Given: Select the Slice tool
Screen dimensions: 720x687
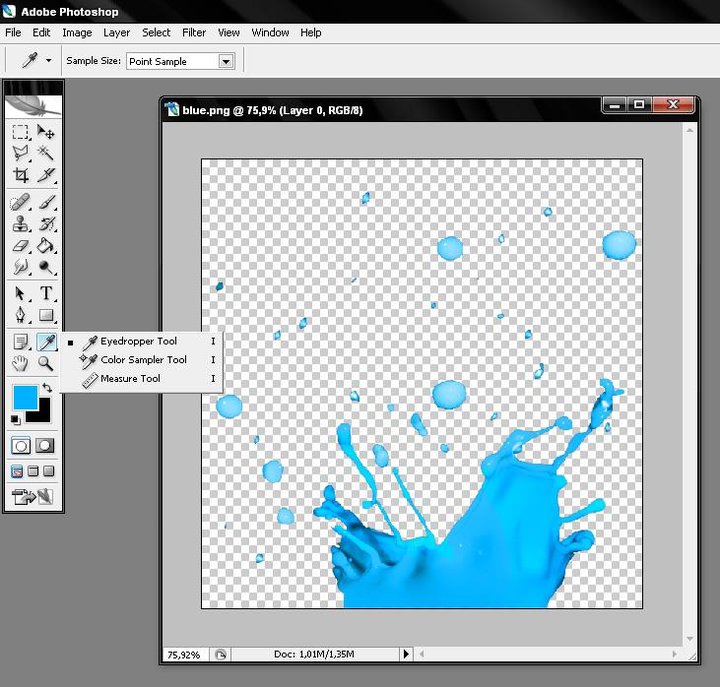Looking at the screenshot, I should click(45, 175).
